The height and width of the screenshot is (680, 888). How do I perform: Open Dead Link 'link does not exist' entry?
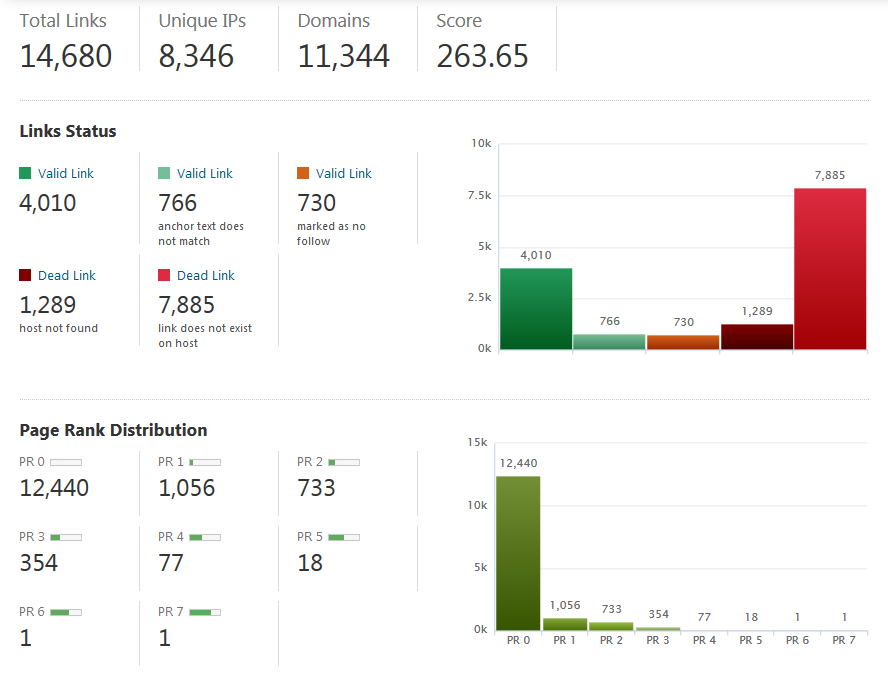coord(205,275)
